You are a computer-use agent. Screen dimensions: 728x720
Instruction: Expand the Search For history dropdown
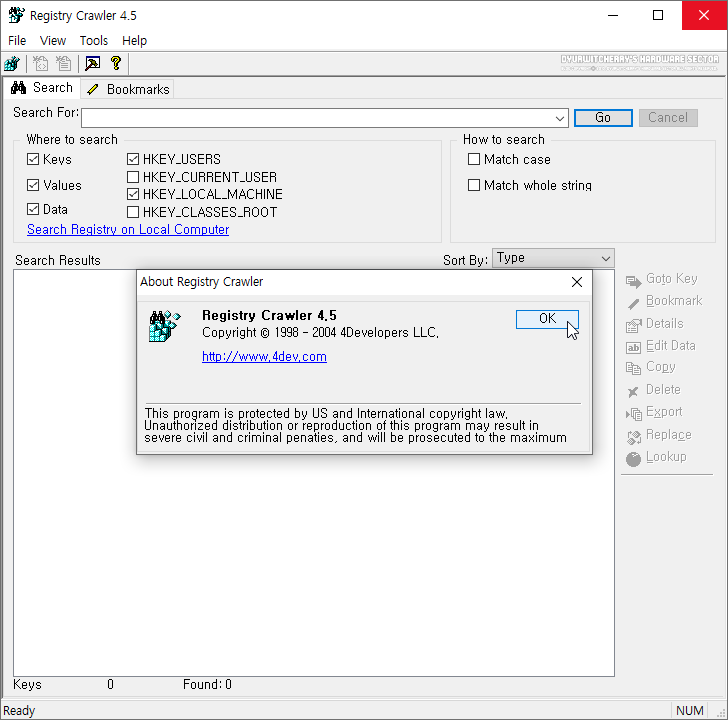(560, 118)
